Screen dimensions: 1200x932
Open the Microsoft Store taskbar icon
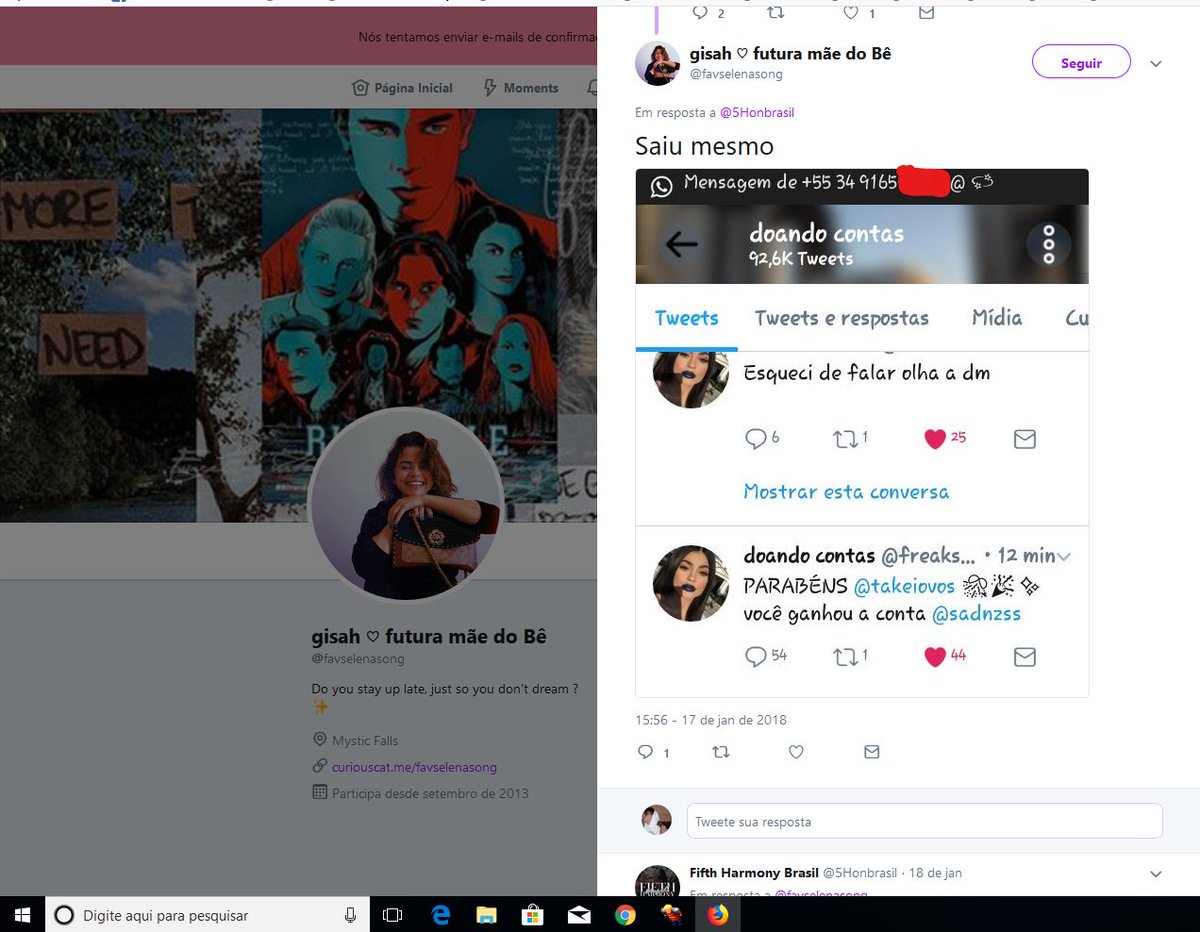click(532, 915)
